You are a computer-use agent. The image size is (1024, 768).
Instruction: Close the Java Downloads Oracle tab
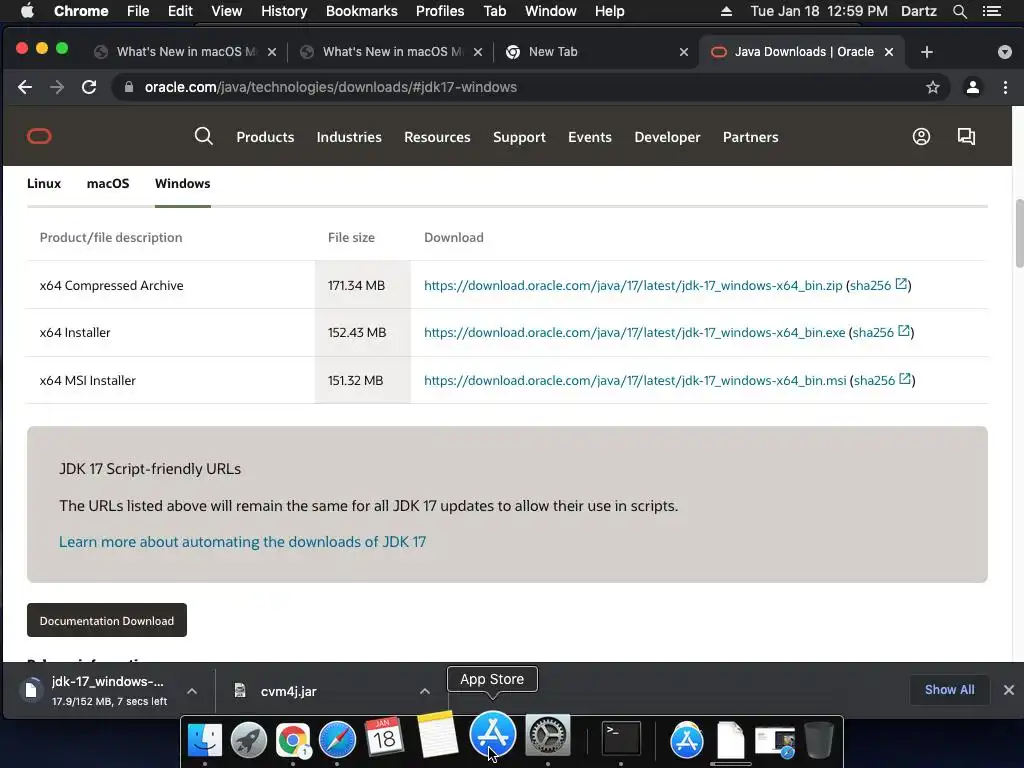889,52
